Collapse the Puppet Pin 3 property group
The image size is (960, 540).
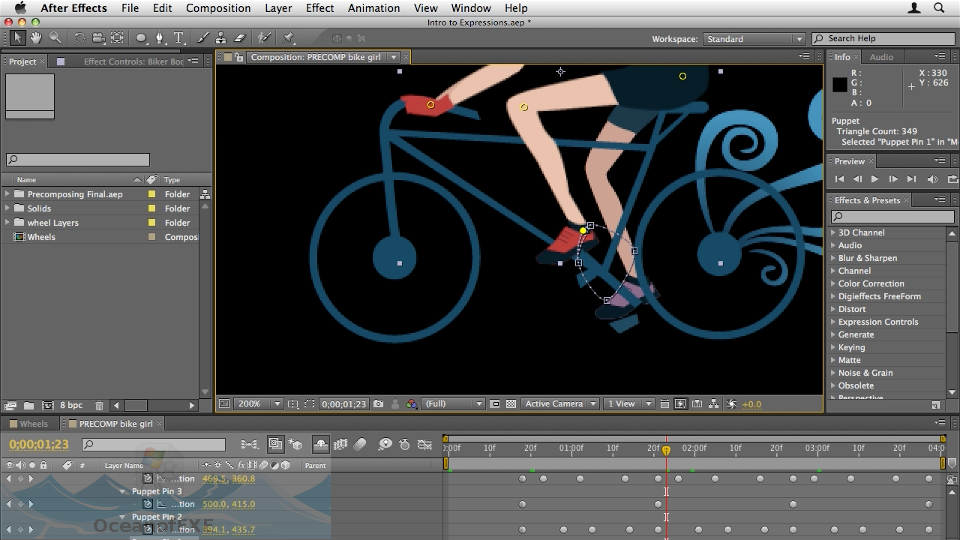tap(124, 492)
